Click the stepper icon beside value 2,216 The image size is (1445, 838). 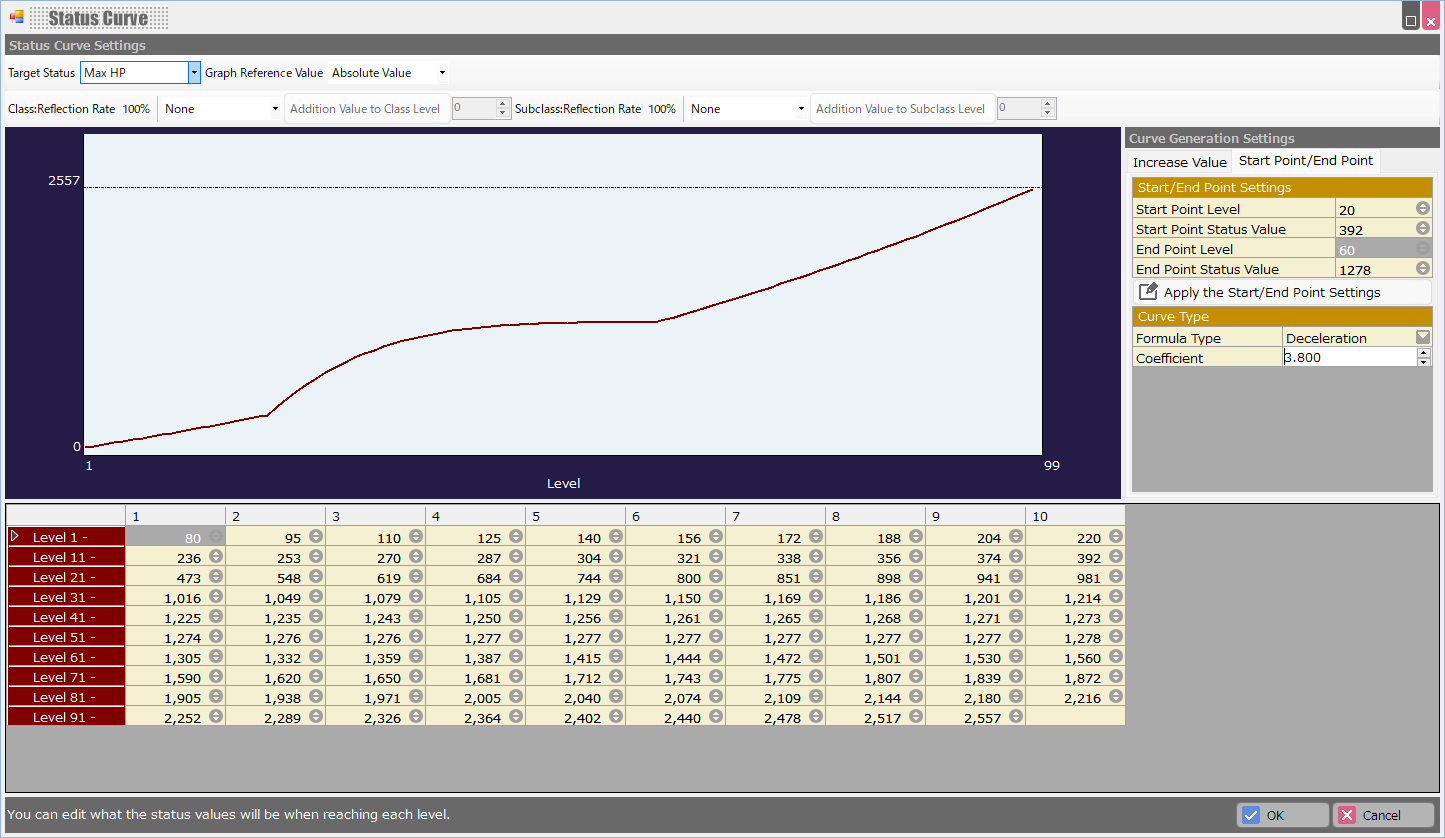1115,697
